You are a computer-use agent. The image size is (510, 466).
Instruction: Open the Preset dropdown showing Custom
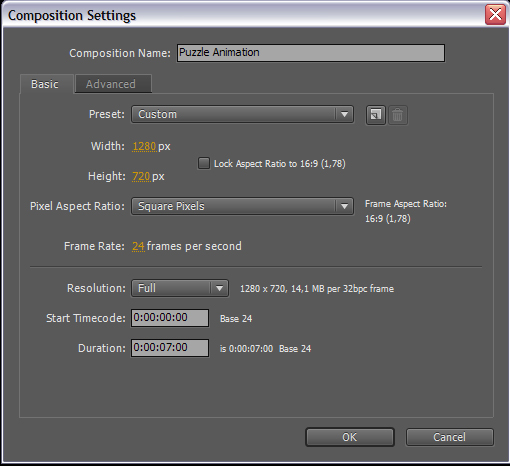click(x=242, y=114)
